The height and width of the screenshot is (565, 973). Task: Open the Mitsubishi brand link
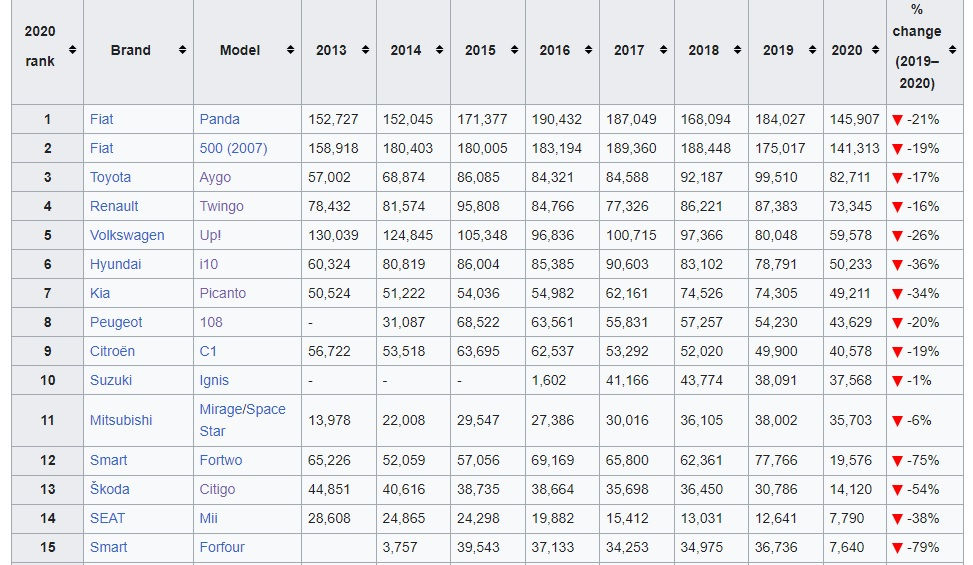coord(121,420)
